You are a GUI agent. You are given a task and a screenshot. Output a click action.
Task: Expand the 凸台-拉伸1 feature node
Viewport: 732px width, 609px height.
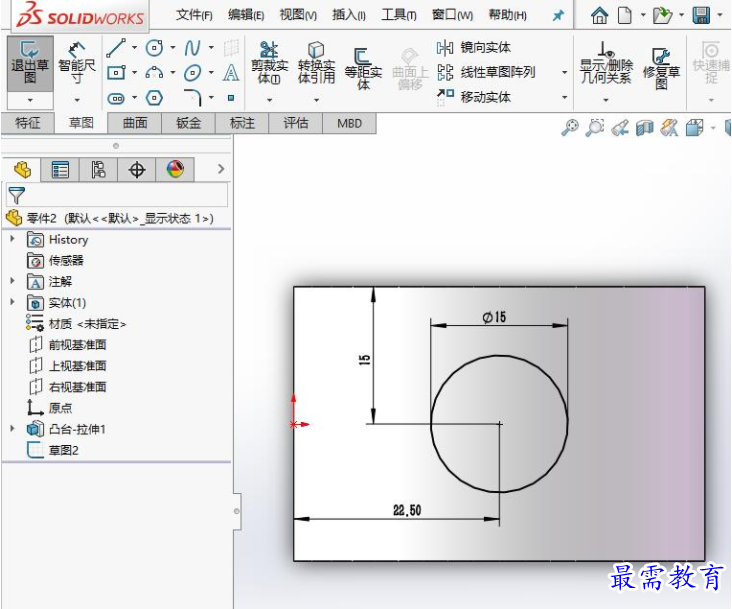tap(13, 428)
